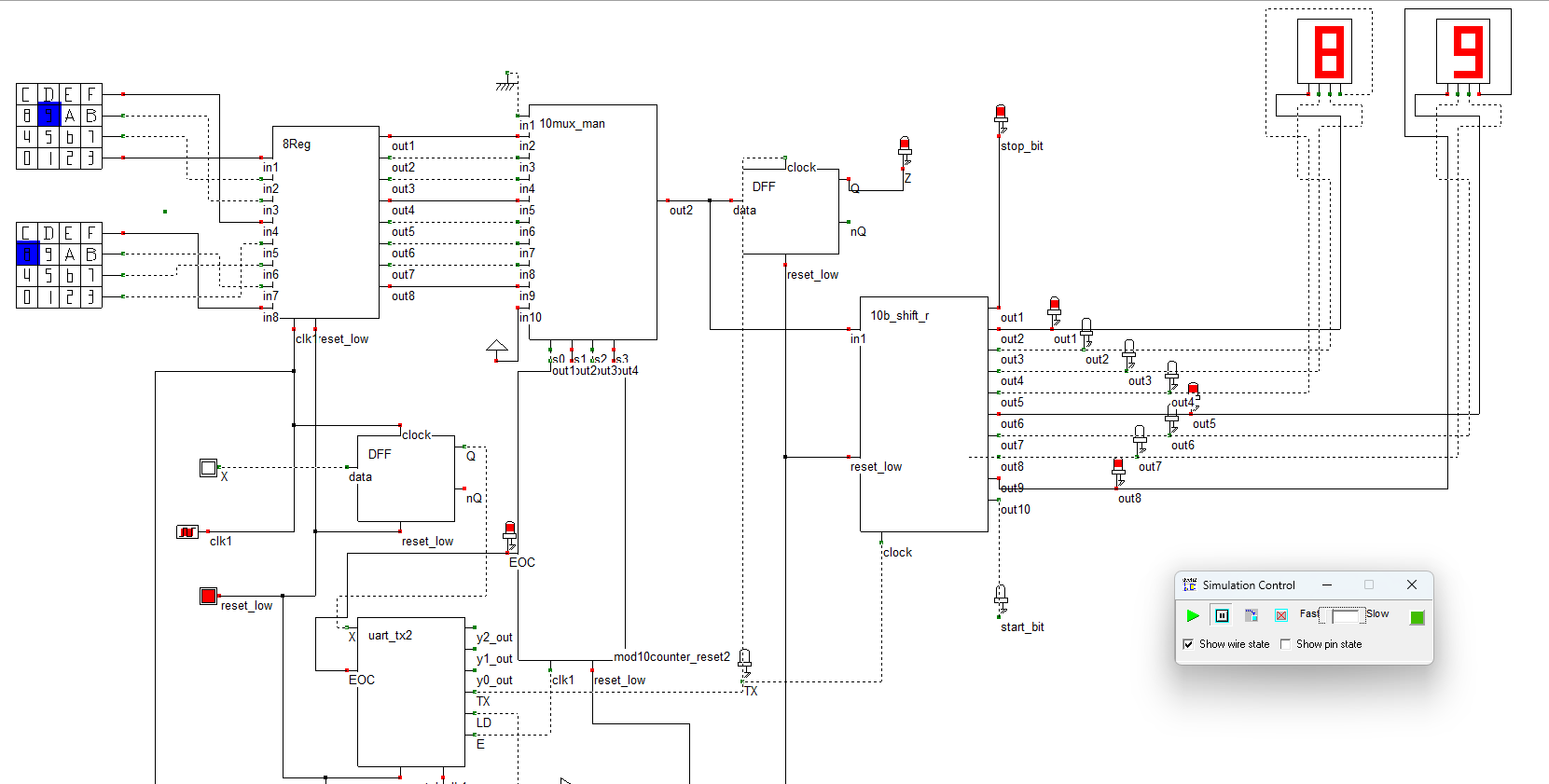This screenshot has height=784, width=1549.
Task: Click the start_bit LED probe
Action: 1001,597
